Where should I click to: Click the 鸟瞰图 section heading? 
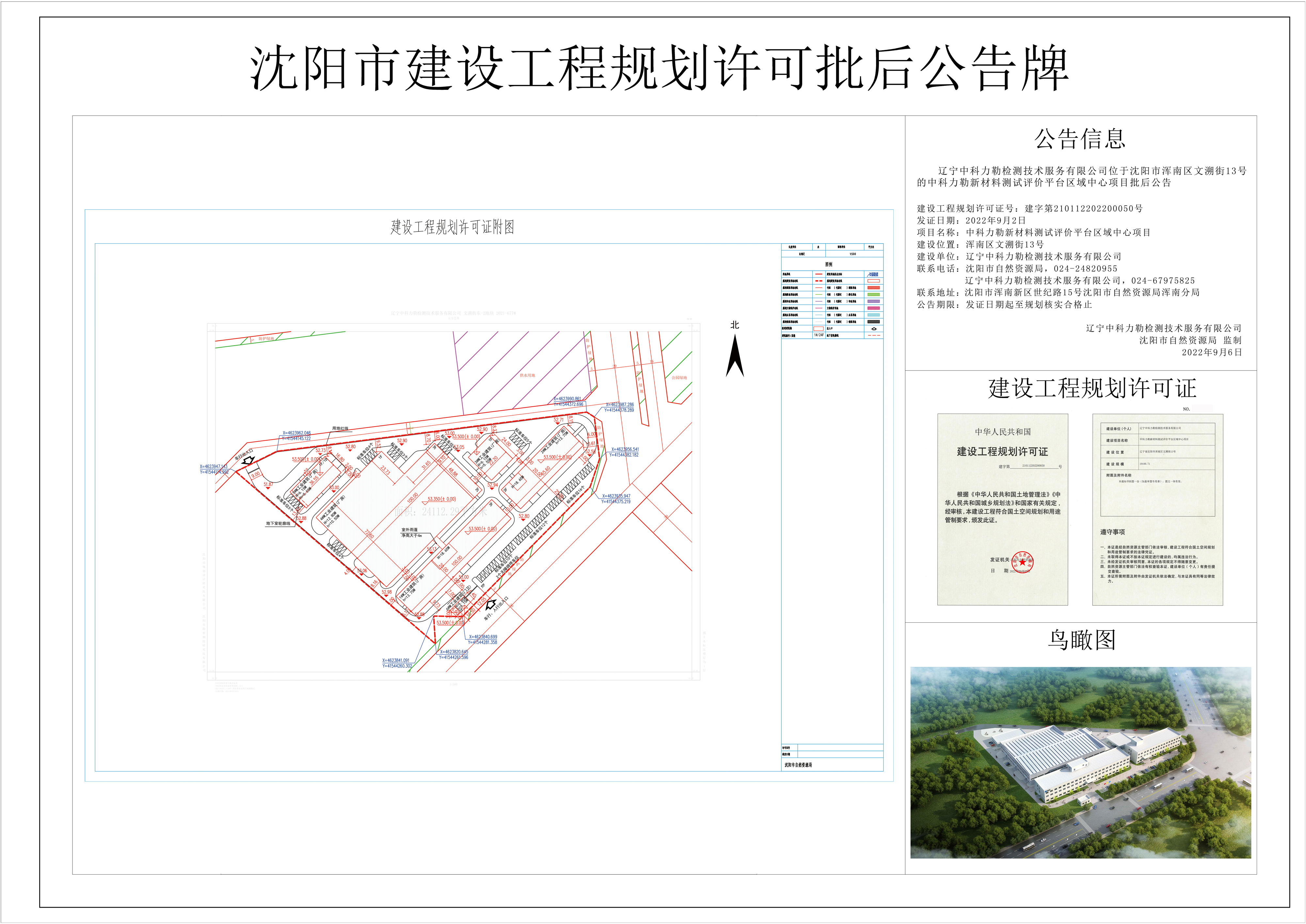click(x=1081, y=640)
